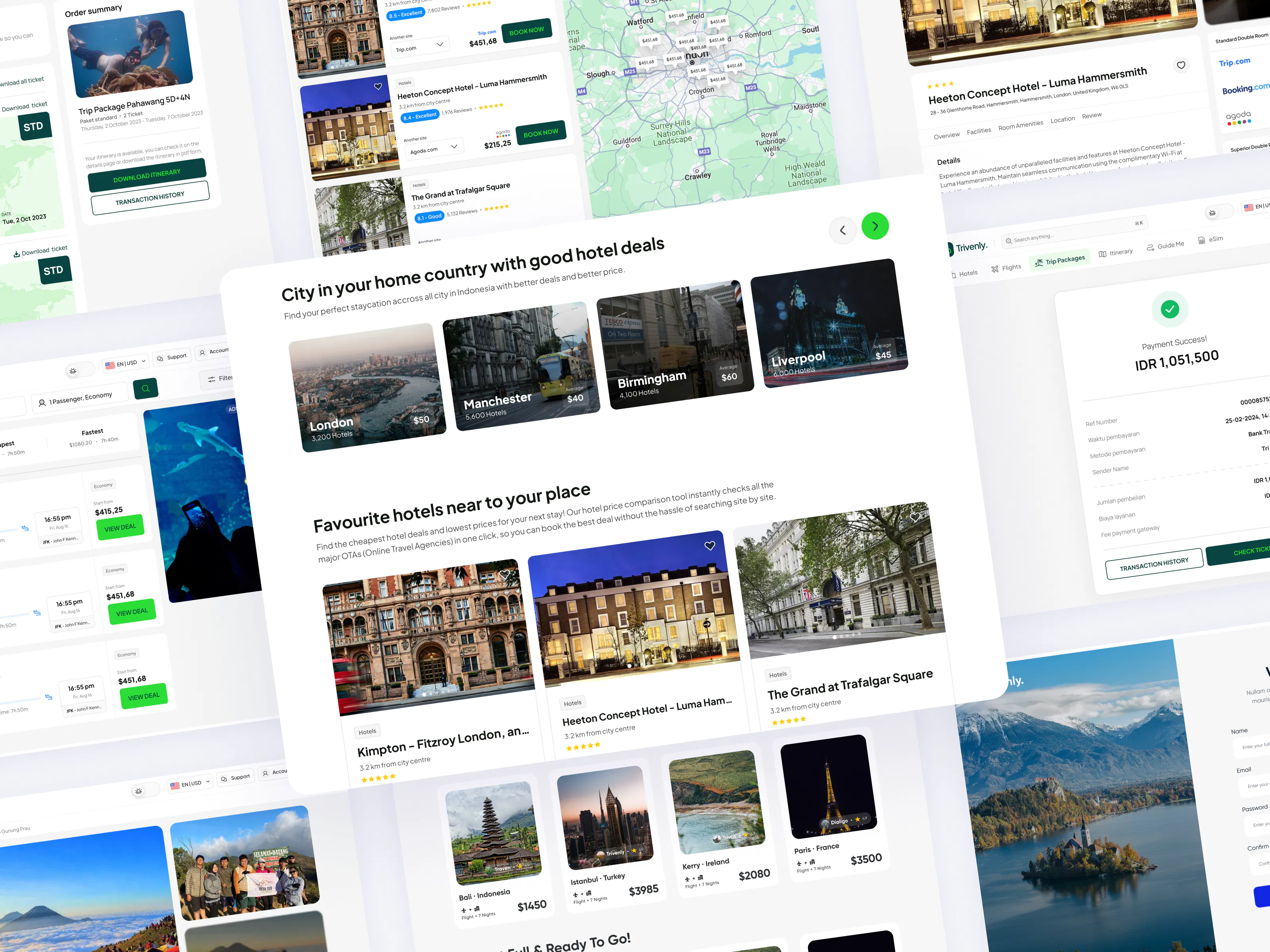Select the agoda logo in the room price panel
1270x952 pixels.
click(x=1238, y=118)
